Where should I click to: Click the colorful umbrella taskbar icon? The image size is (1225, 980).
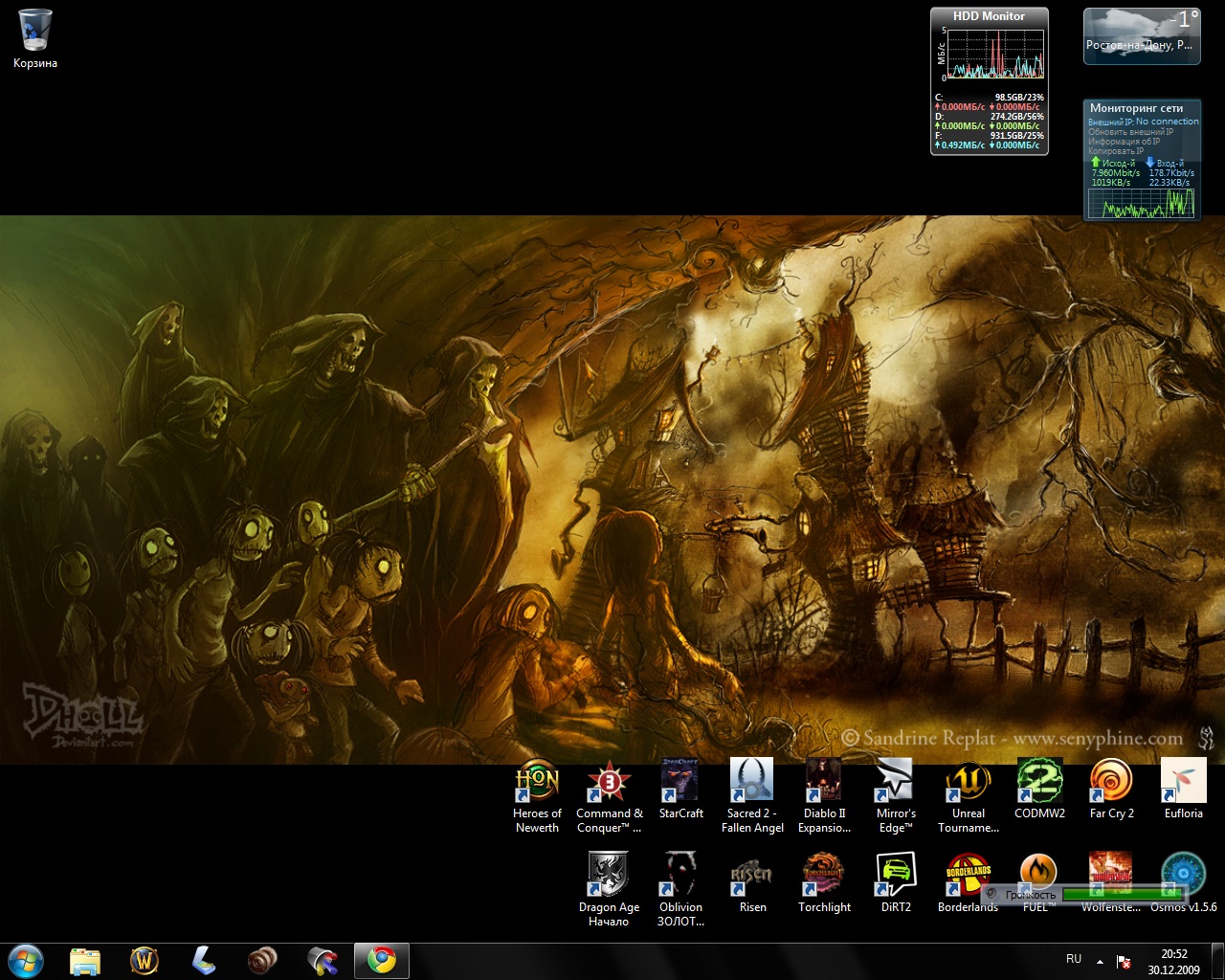323,960
